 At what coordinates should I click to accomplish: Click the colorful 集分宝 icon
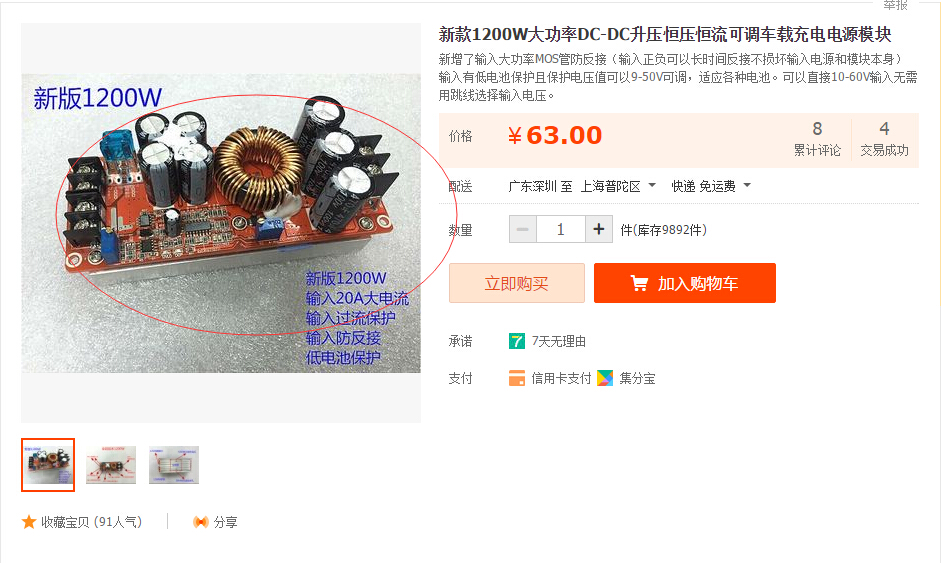point(605,378)
